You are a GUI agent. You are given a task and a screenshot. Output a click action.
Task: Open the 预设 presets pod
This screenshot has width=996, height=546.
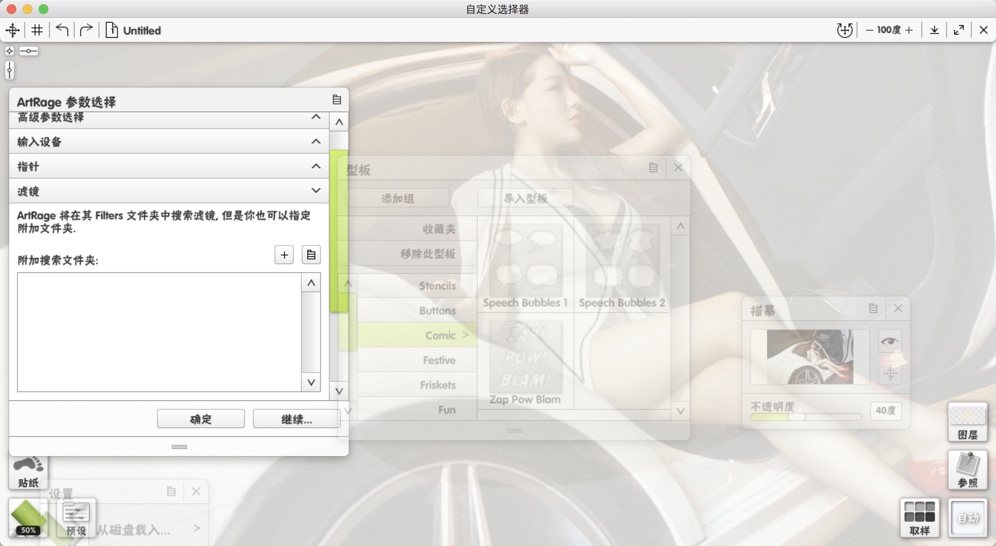coord(76,517)
